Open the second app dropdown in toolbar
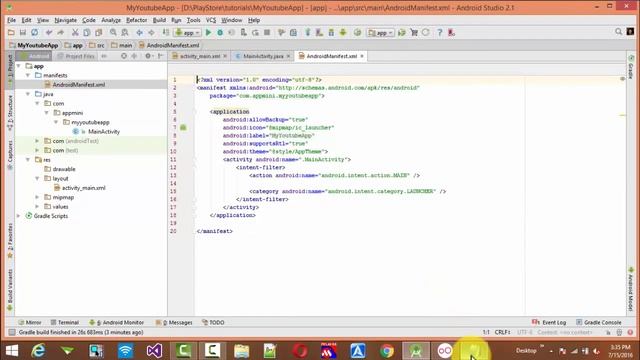640x360 pixels. pos(380,32)
